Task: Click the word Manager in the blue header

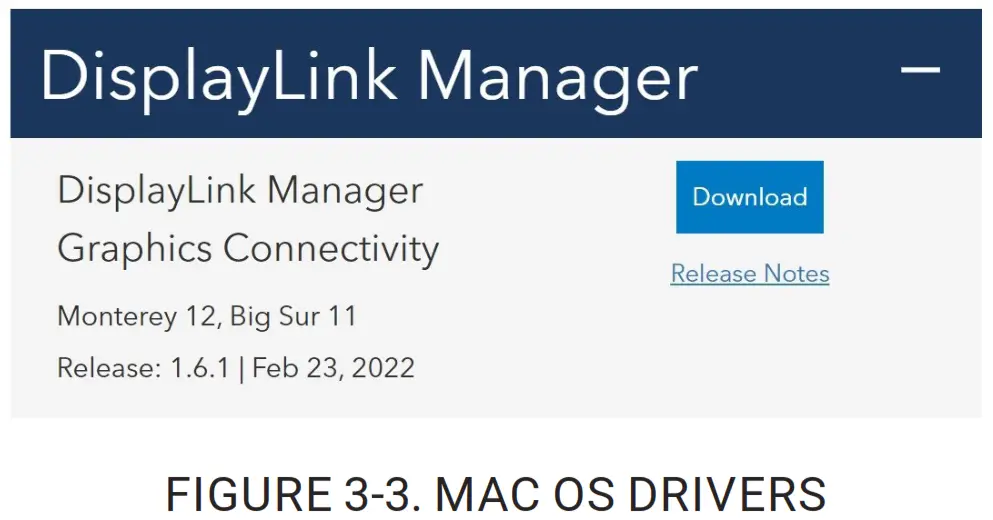Action: click(556, 76)
